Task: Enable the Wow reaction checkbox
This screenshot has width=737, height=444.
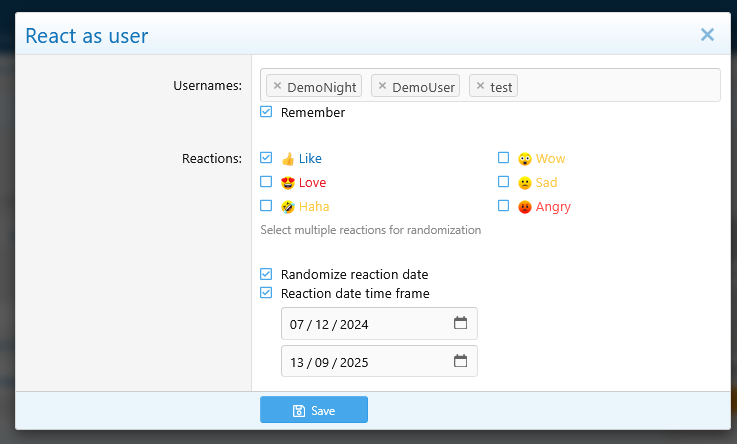Action: pyautogui.click(x=504, y=158)
